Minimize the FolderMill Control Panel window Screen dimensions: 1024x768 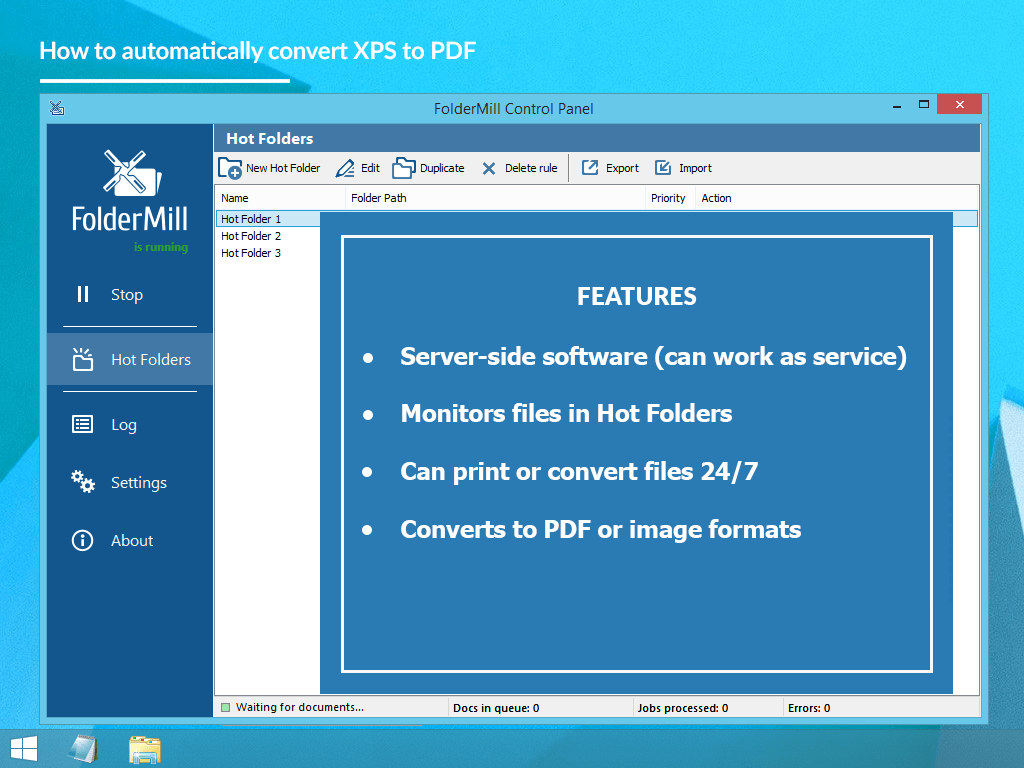point(897,105)
